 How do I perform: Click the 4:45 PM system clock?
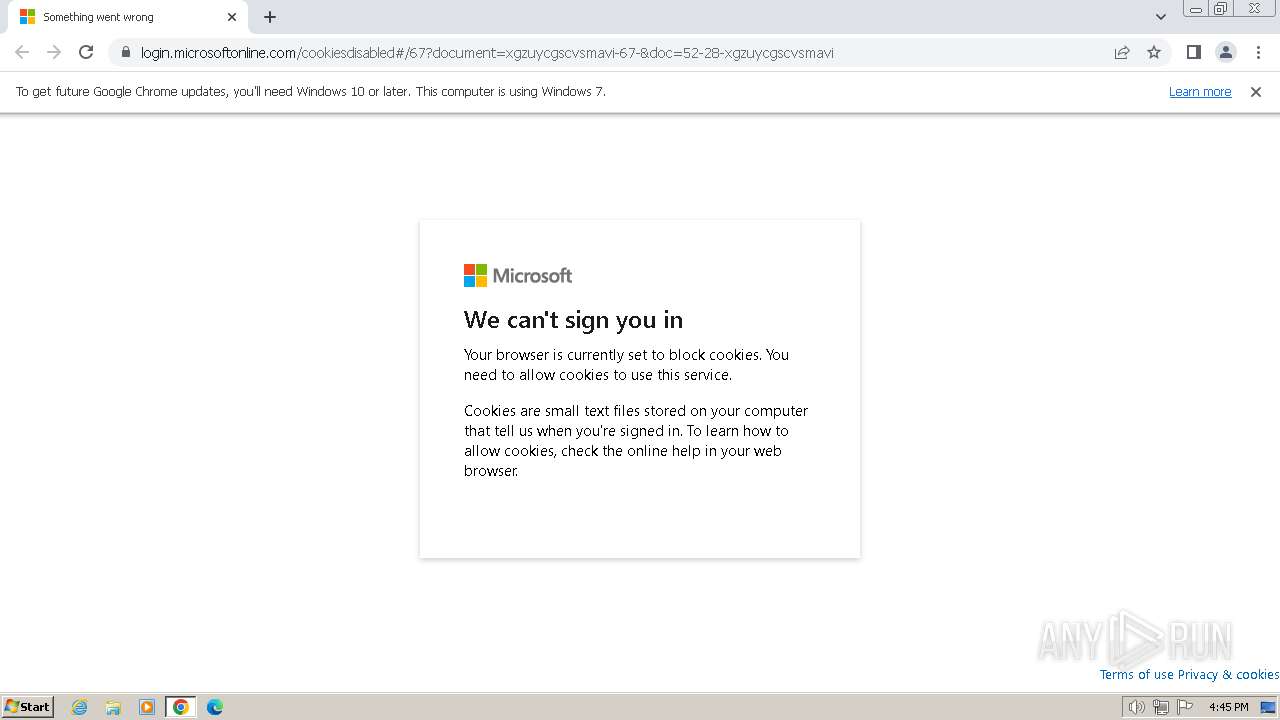[x=1228, y=707]
